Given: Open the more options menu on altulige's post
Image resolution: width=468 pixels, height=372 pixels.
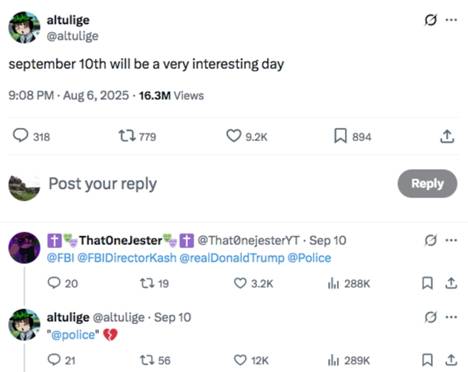Looking at the screenshot, I should click(451, 20).
